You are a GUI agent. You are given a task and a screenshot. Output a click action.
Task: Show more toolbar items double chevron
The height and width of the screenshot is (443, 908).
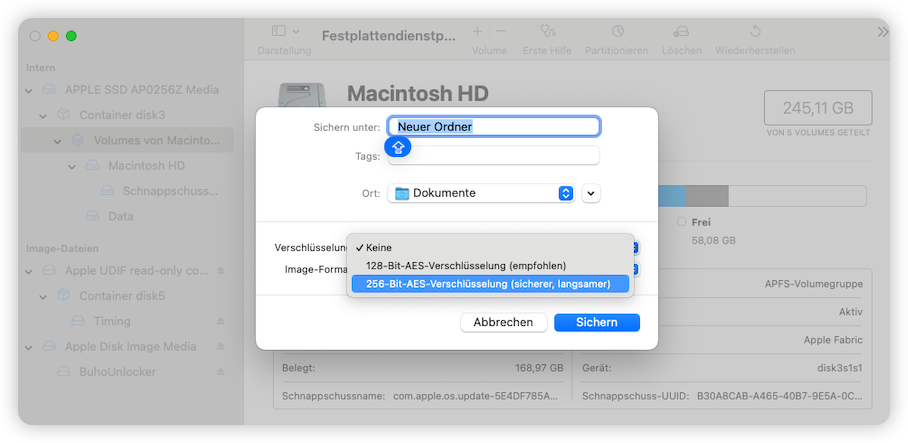(x=883, y=32)
